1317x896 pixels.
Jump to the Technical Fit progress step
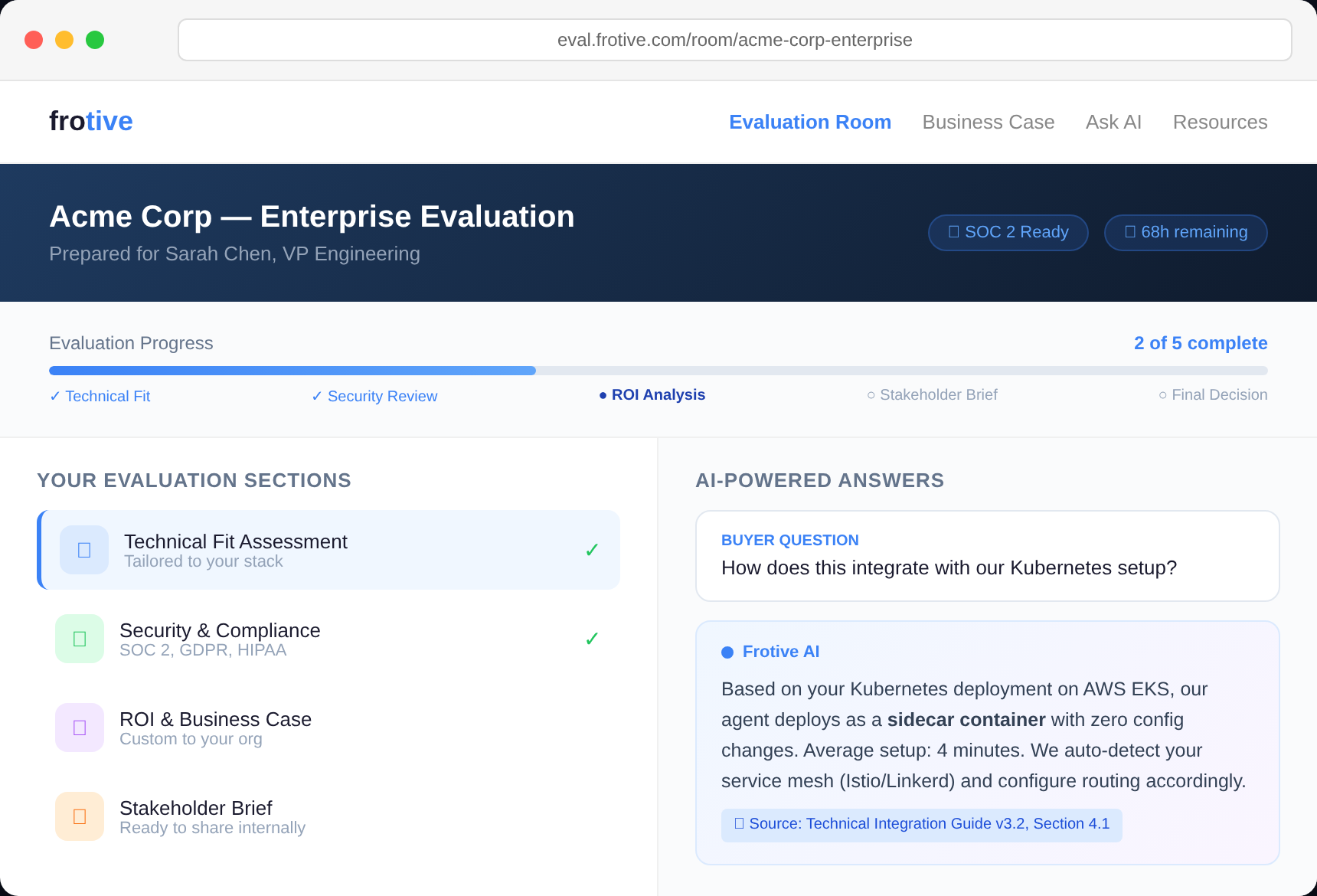point(100,396)
